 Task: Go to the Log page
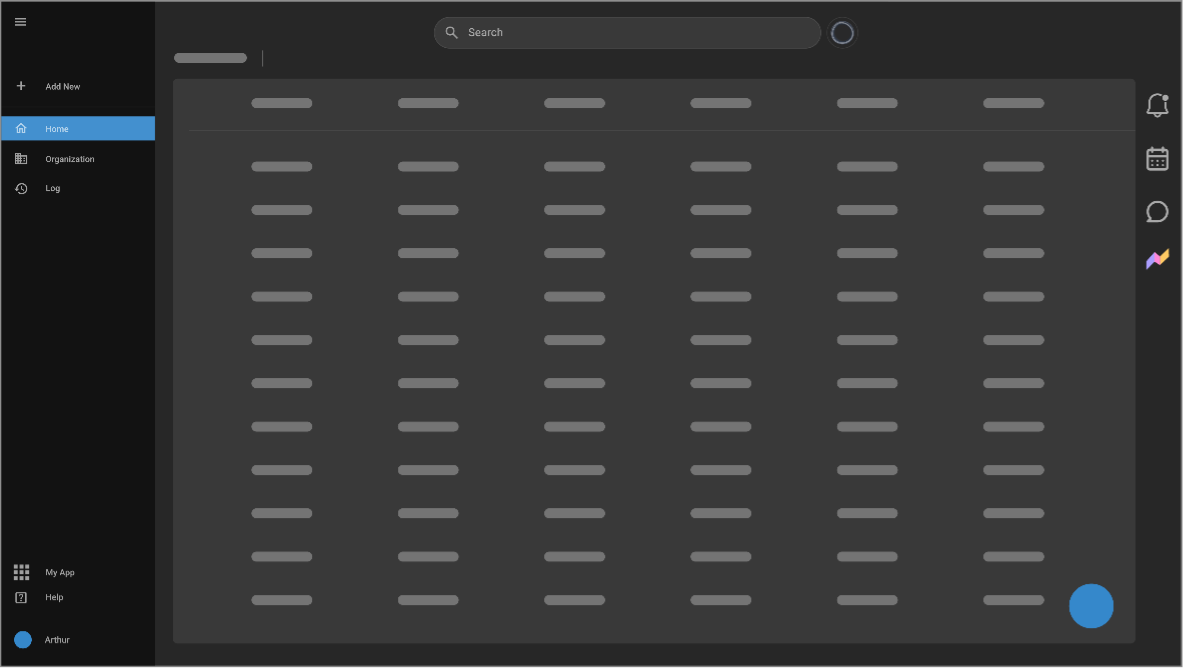(52, 188)
